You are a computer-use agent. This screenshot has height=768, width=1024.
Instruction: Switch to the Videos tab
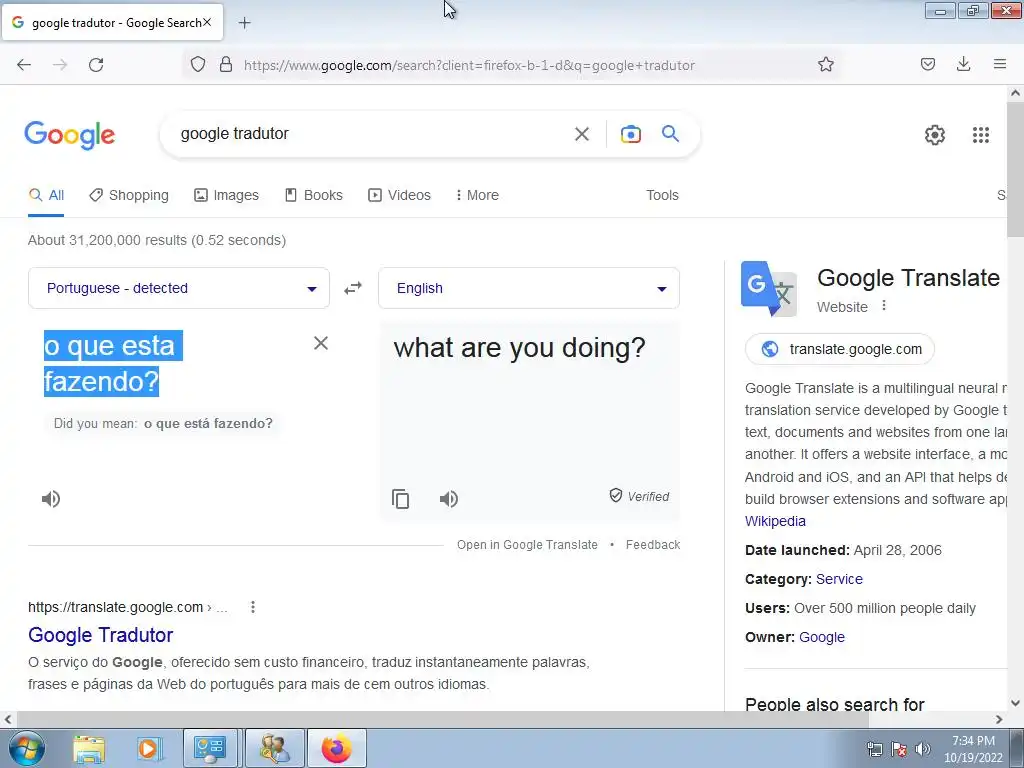click(x=400, y=195)
